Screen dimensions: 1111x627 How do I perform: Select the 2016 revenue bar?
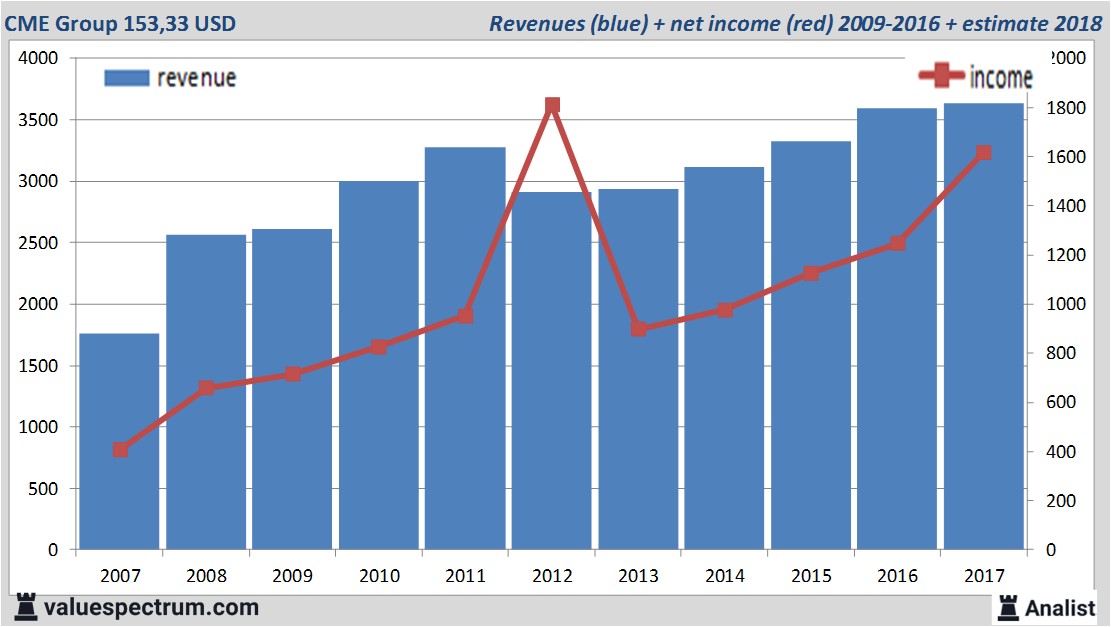tap(897, 400)
